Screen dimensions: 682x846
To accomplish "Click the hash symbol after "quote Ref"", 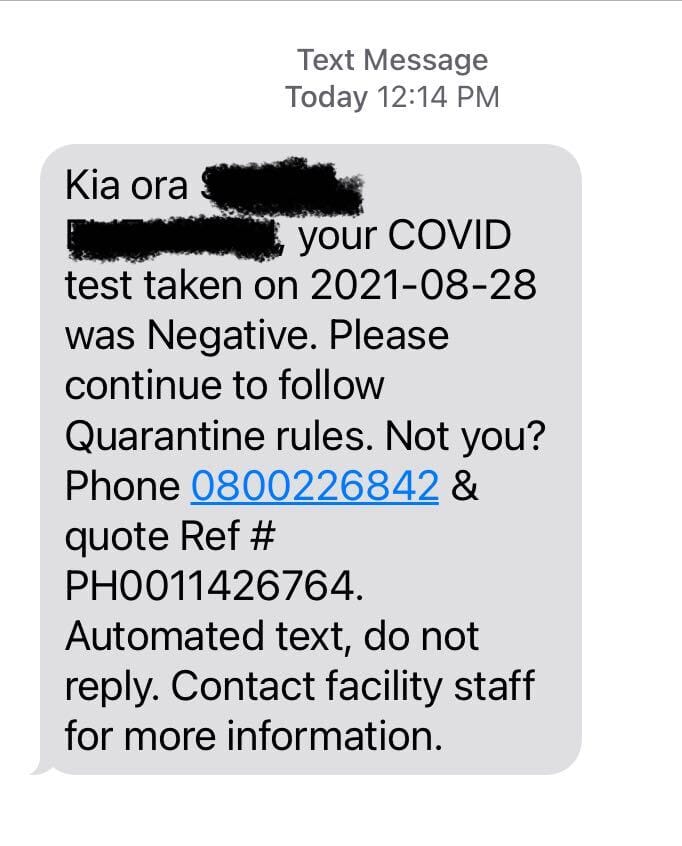I will coord(263,536).
